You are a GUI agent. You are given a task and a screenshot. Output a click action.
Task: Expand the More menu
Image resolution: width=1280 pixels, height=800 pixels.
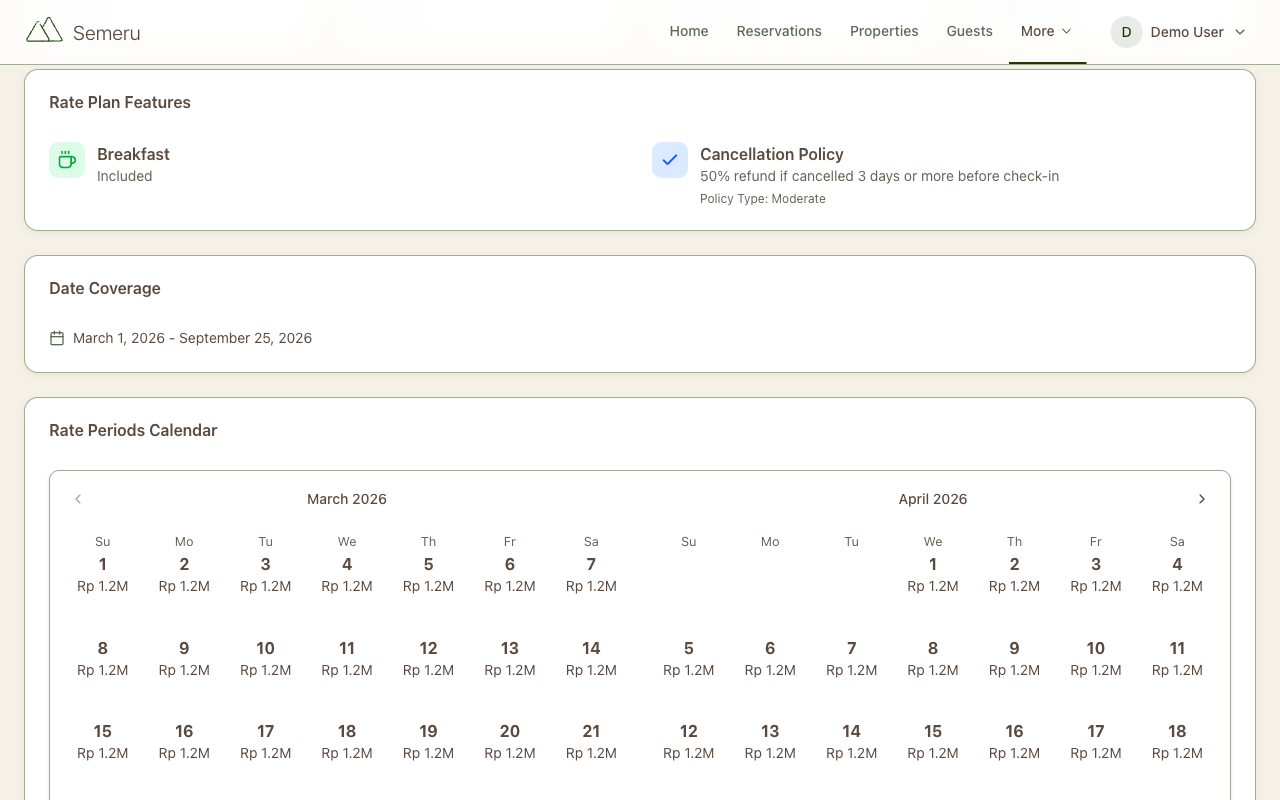[1047, 31]
